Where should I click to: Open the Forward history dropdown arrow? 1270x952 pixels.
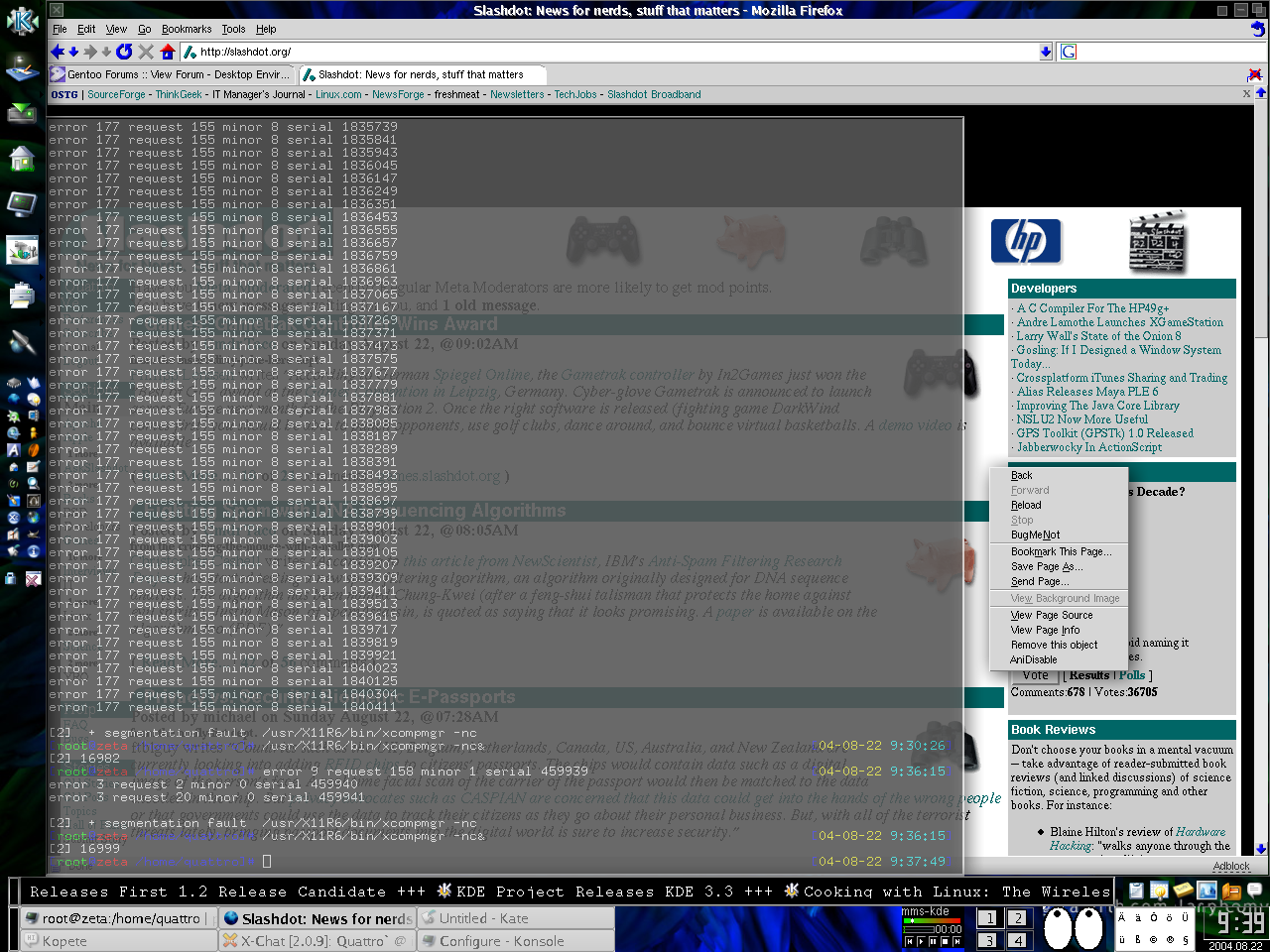pos(106,52)
